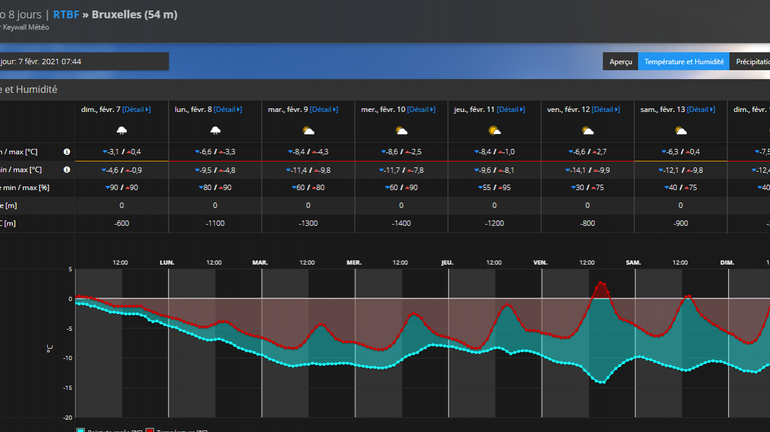Select the Température et Humidité tab
770x432 pixels.
[x=683, y=62]
